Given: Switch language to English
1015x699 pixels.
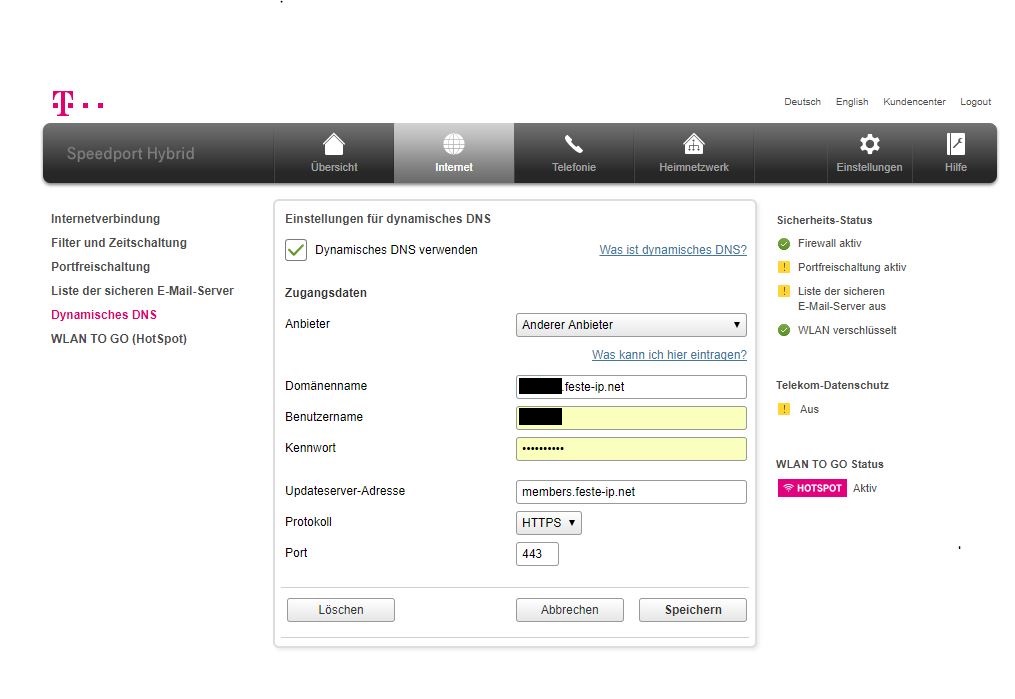Looking at the screenshot, I should [x=852, y=102].
